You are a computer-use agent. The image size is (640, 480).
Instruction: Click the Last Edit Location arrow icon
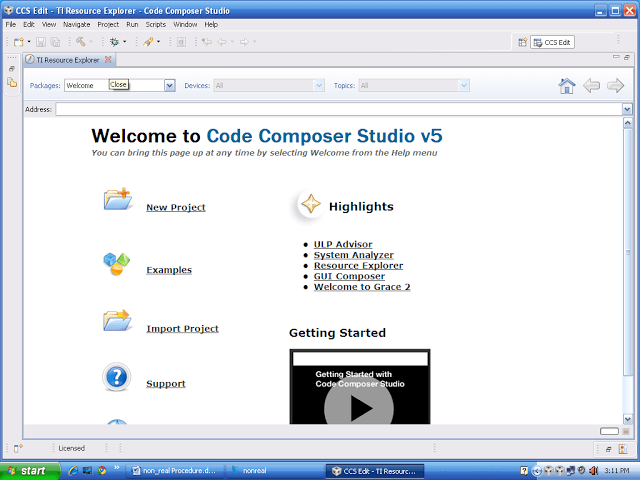pyautogui.click(x=207, y=42)
